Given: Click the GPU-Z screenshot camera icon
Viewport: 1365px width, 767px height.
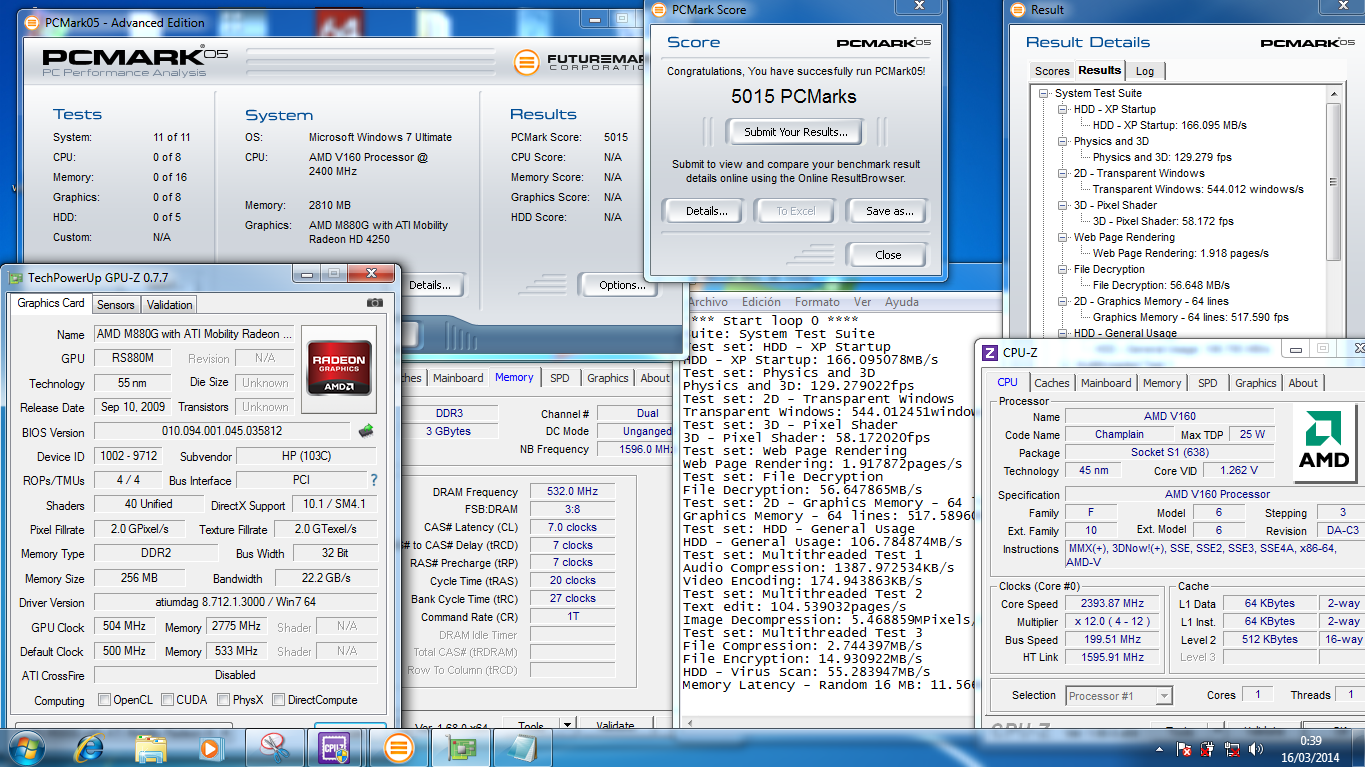Looking at the screenshot, I should click(374, 302).
